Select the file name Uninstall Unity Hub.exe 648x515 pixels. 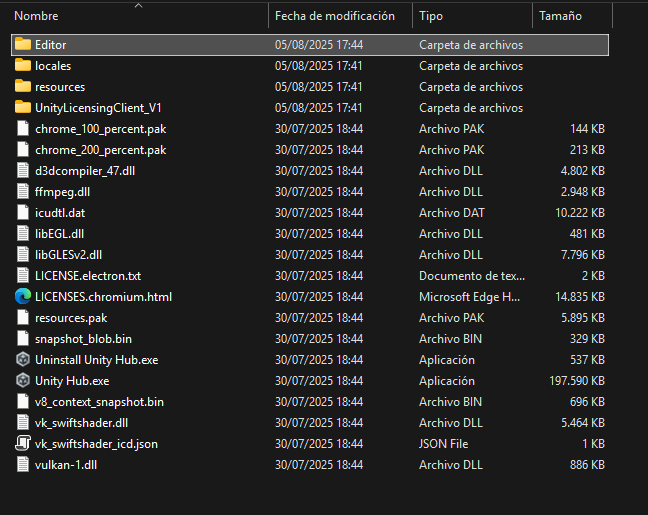pos(97,360)
